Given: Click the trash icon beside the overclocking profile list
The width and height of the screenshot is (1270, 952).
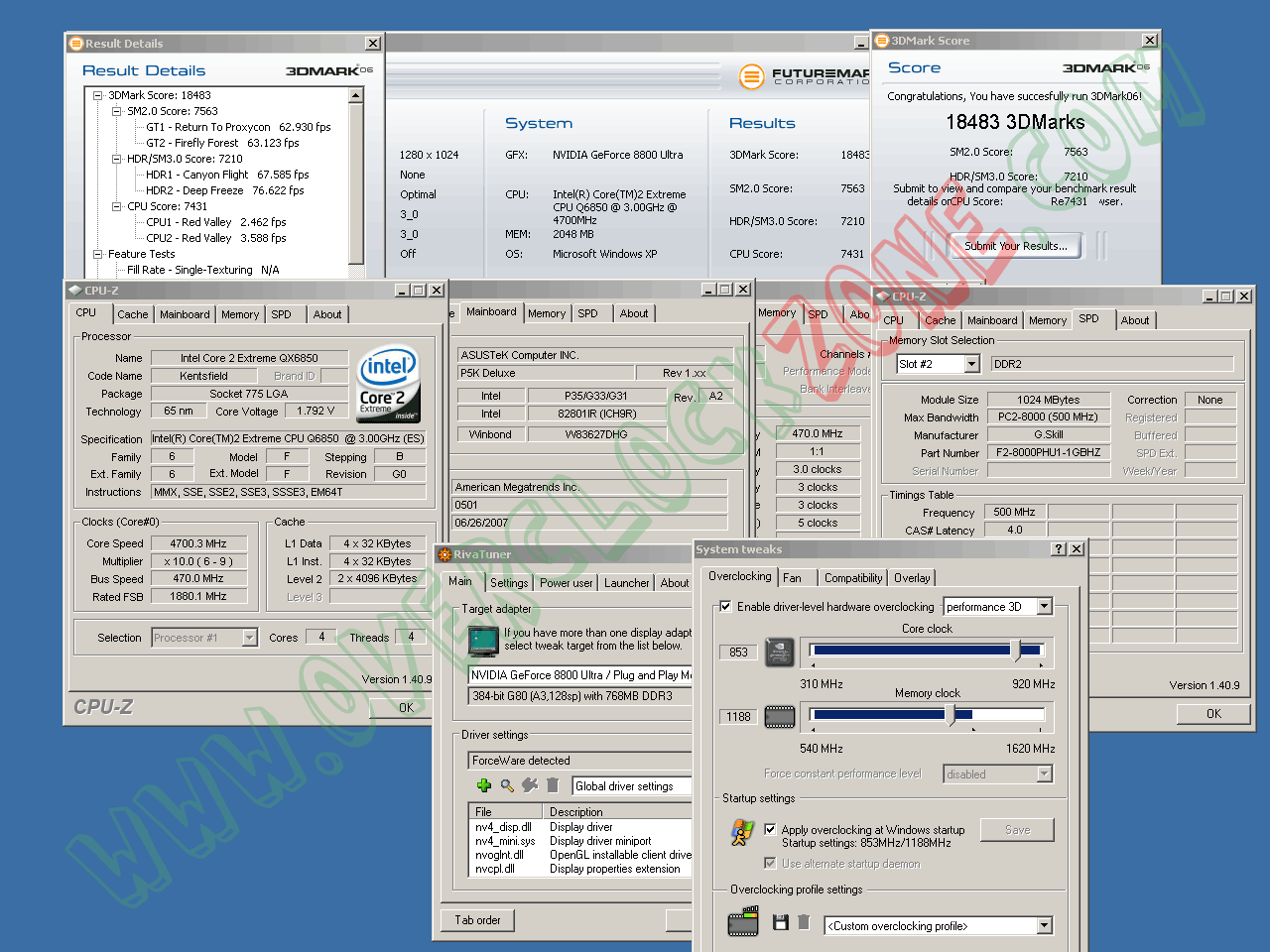Looking at the screenshot, I should tap(804, 922).
